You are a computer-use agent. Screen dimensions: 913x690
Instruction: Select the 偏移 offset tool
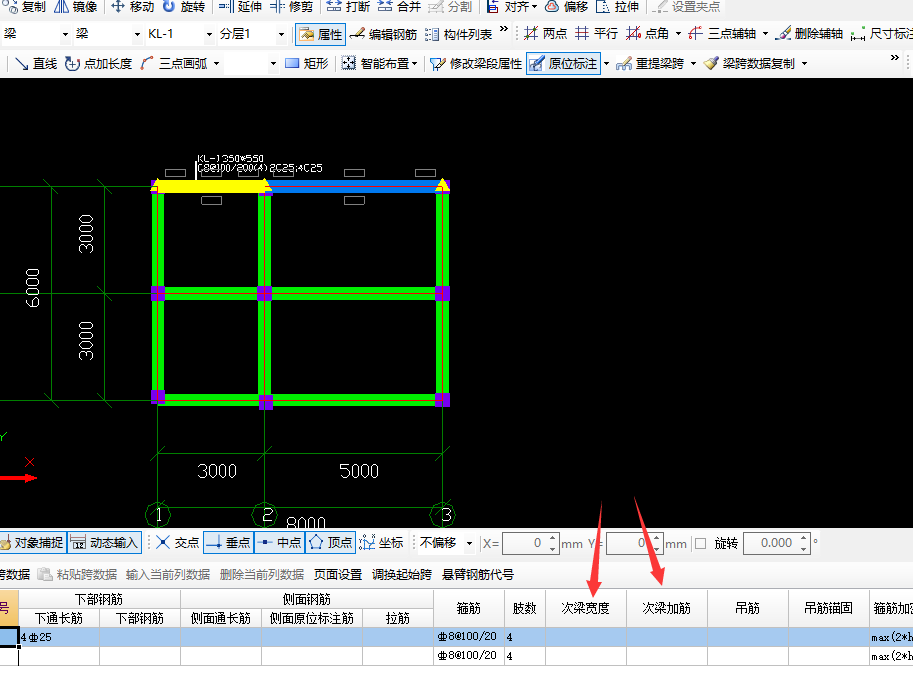pos(567,7)
